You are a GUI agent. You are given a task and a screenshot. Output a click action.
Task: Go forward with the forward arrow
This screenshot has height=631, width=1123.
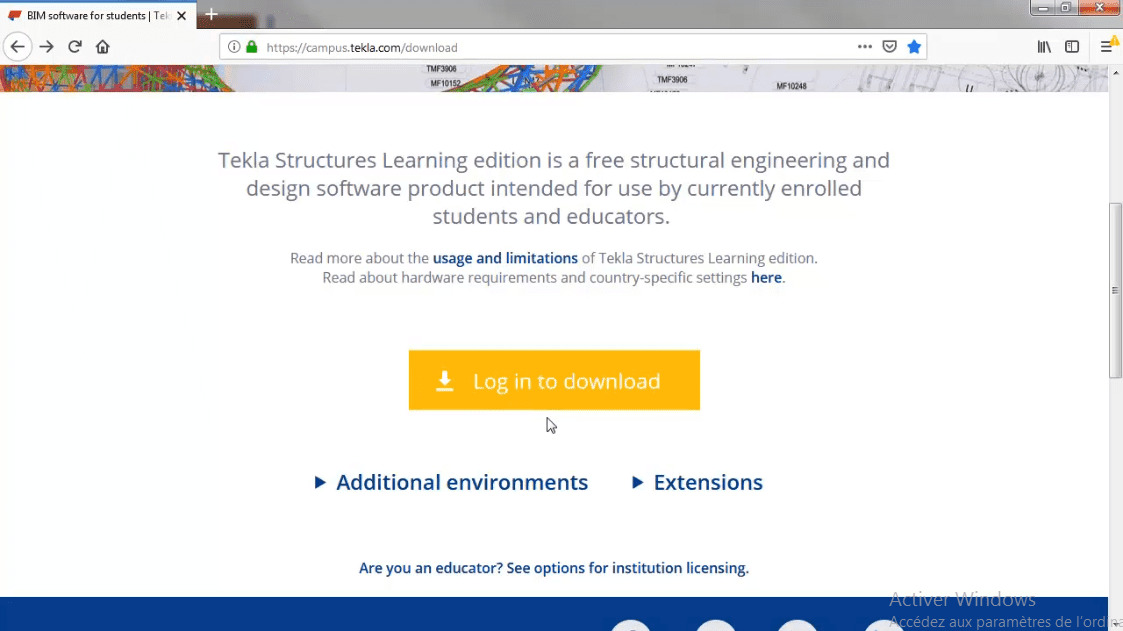47,47
